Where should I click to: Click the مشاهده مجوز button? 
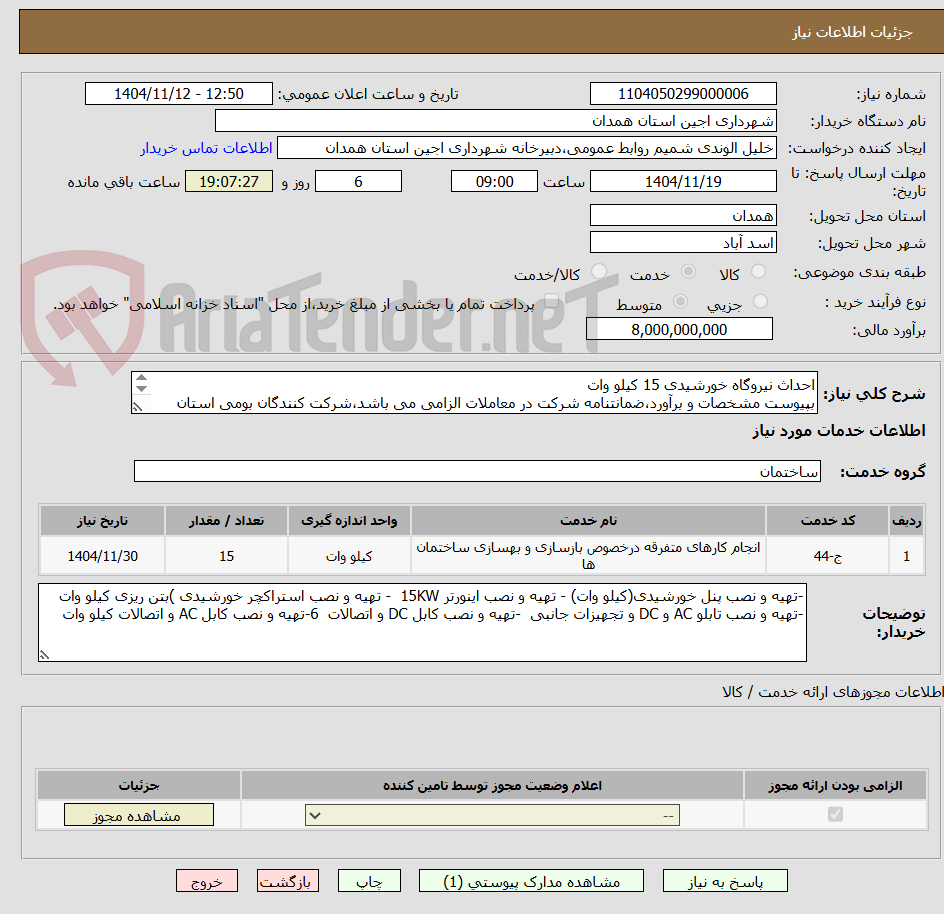coord(138,815)
